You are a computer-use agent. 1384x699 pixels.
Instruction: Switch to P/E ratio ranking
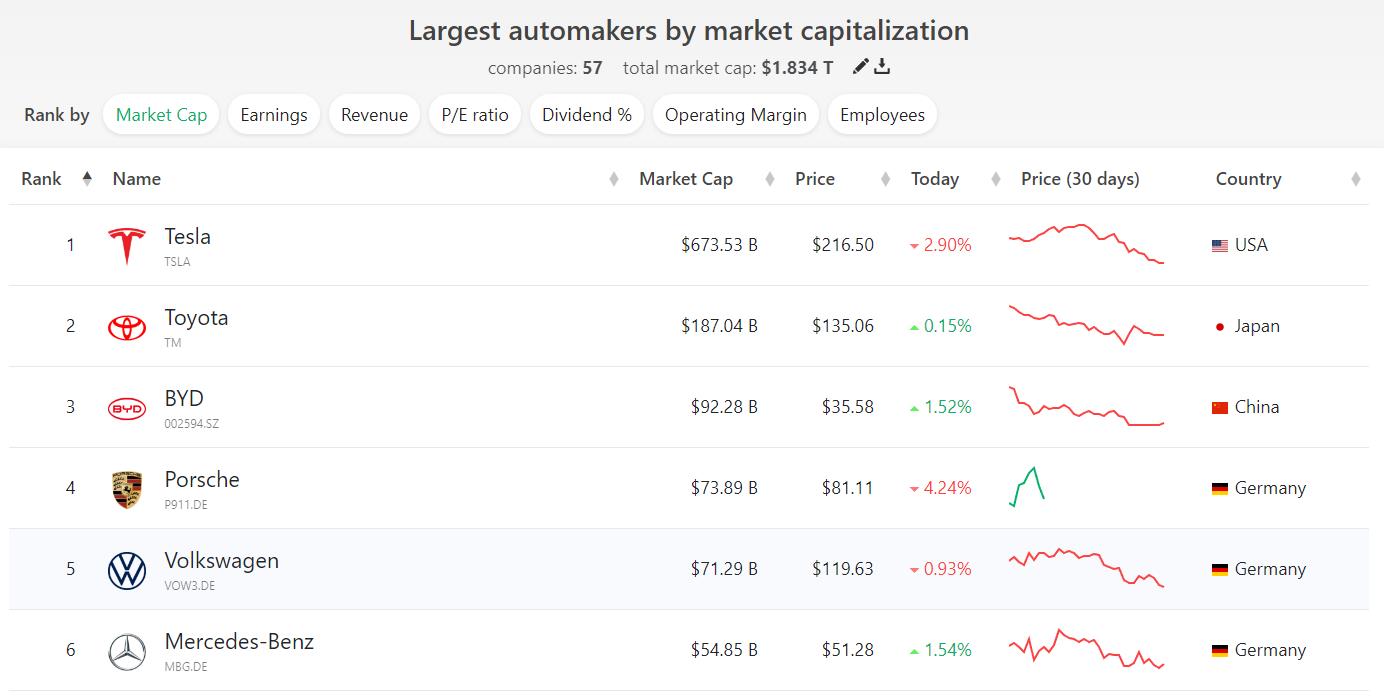(x=475, y=115)
